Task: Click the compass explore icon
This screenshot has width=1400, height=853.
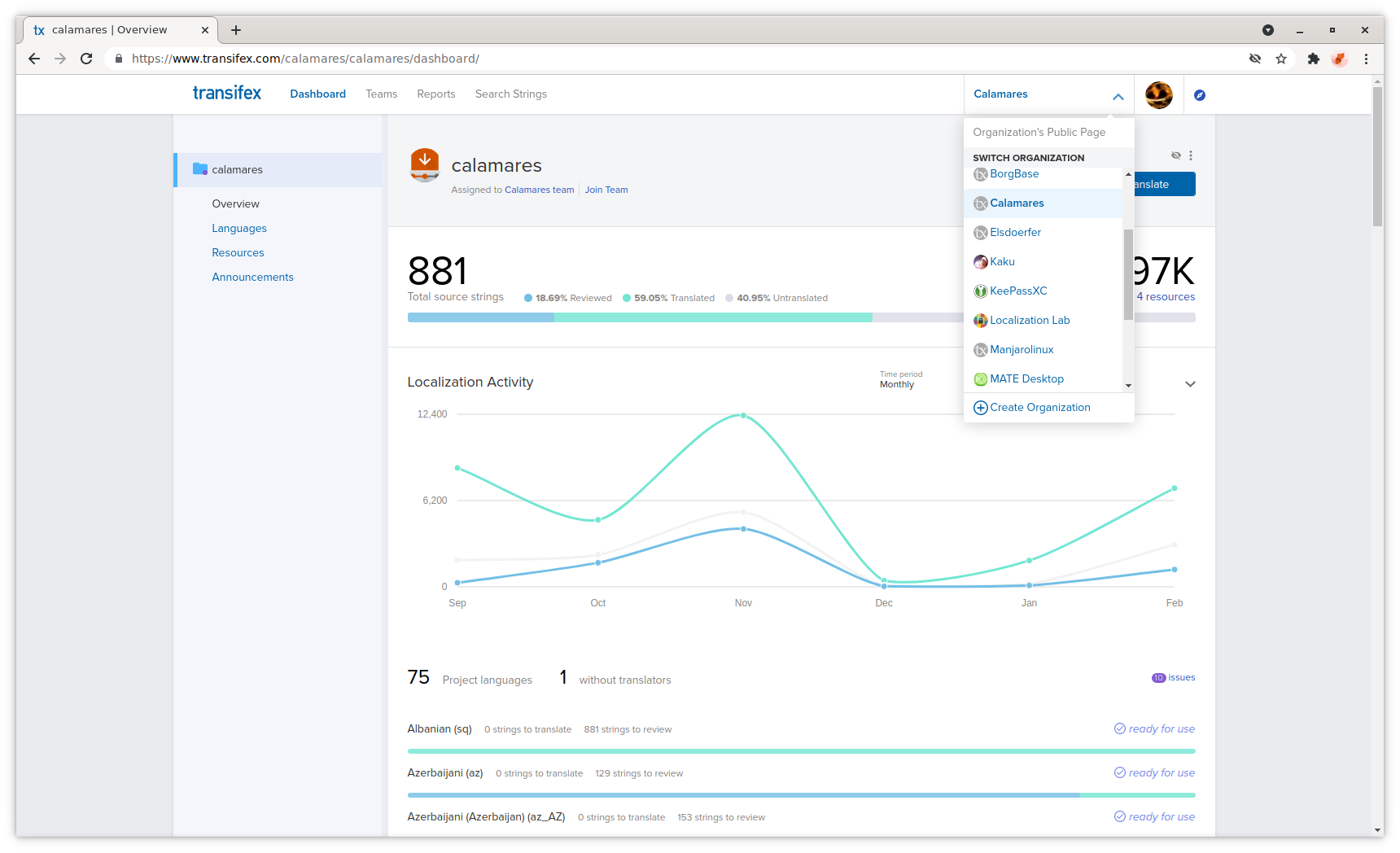Action: point(1199,95)
